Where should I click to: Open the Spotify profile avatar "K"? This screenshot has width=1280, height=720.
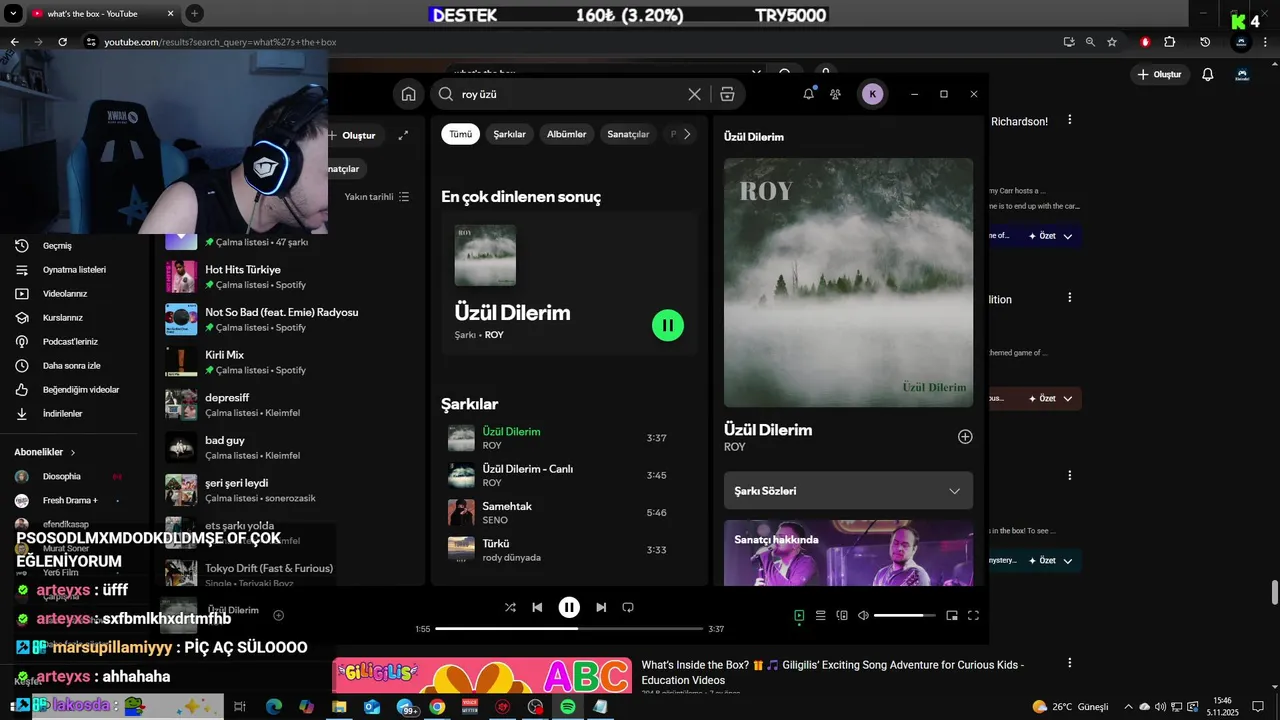click(x=872, y=94)
